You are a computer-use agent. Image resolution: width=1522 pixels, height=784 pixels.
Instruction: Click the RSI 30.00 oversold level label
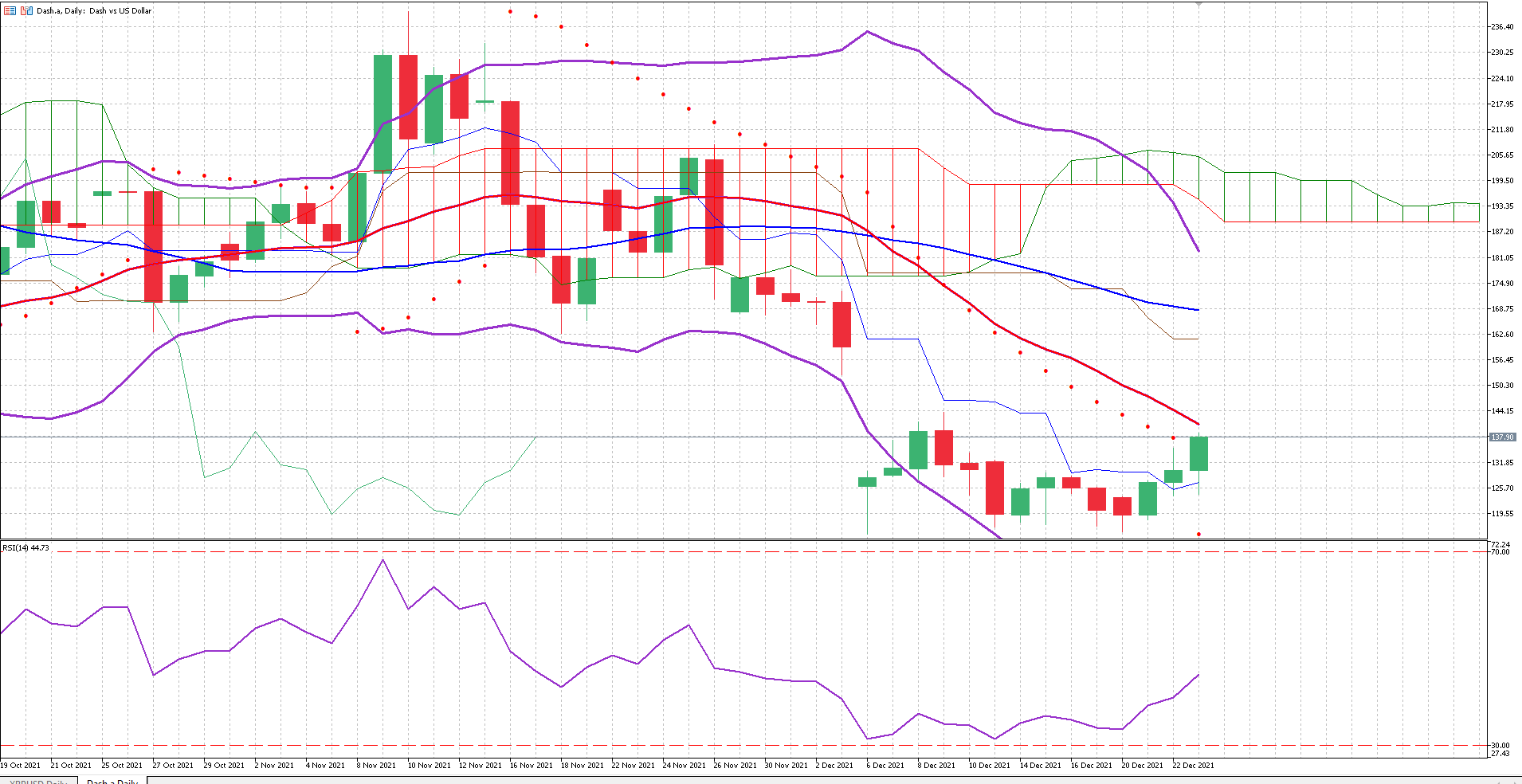click(1500, 746)
